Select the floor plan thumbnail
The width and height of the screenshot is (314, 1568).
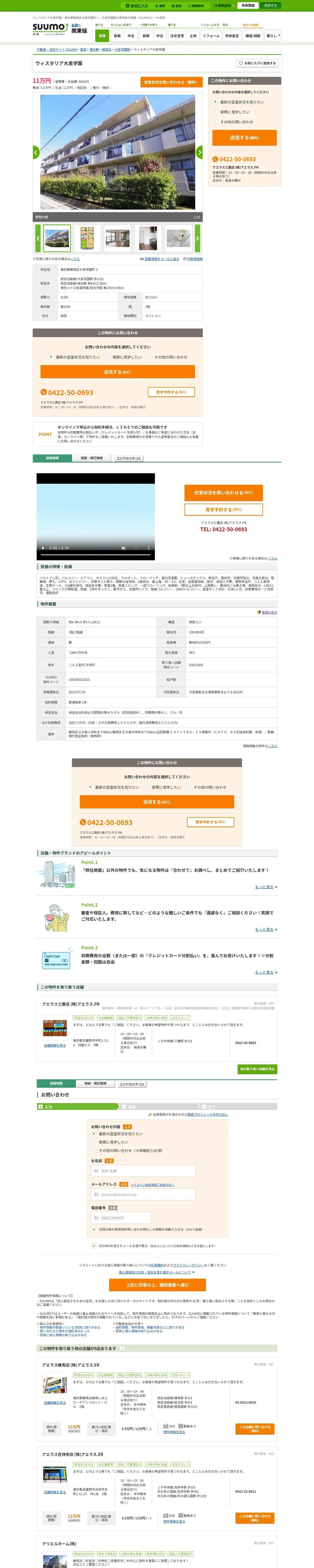(87, 239)
